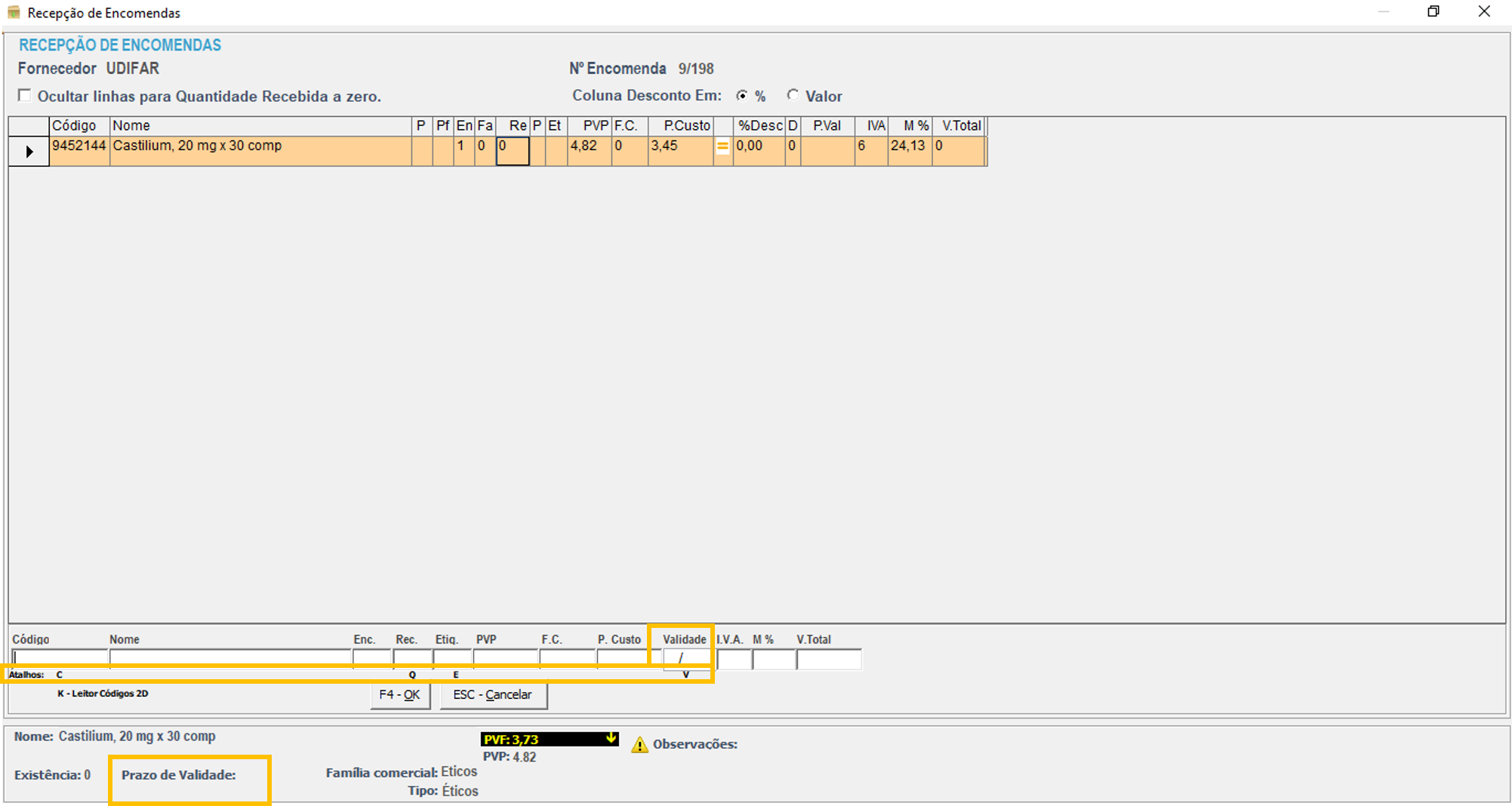Click the orange equals icon beside P.Custo
Image resolution: width=1512 pixels, height=806 pixels.
(722, 147)
